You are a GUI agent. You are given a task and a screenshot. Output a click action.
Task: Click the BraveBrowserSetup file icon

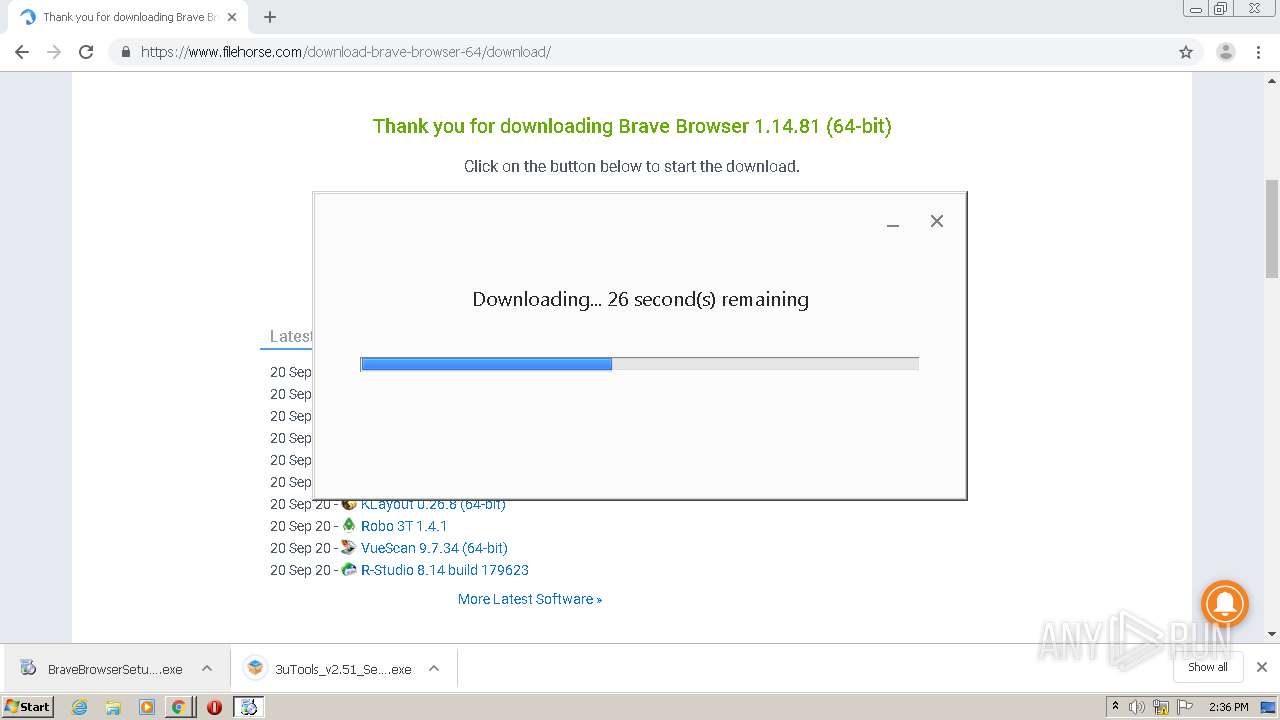(29, 668)
